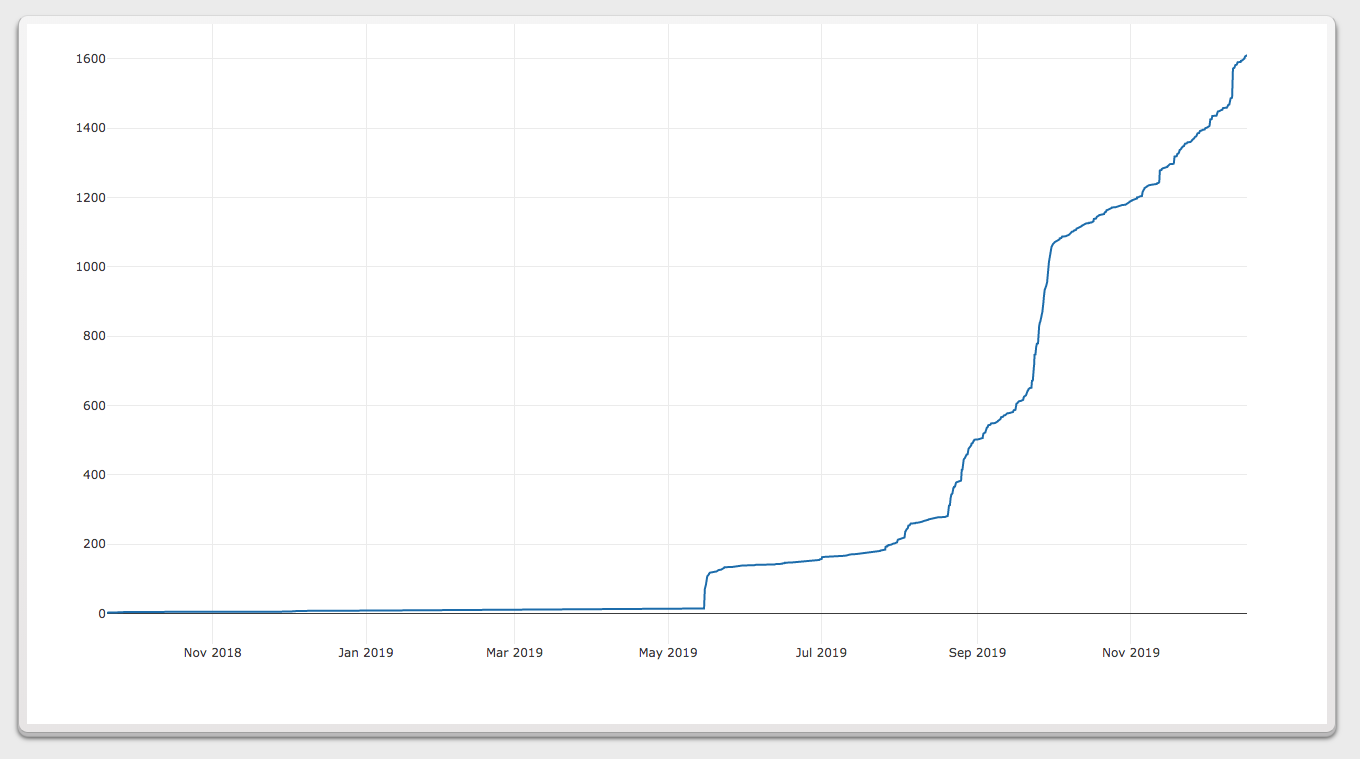This screenshot has width=1360, height=759.
Task: Select the Nov 2018 axis label
Action: (x=212, y=652)
